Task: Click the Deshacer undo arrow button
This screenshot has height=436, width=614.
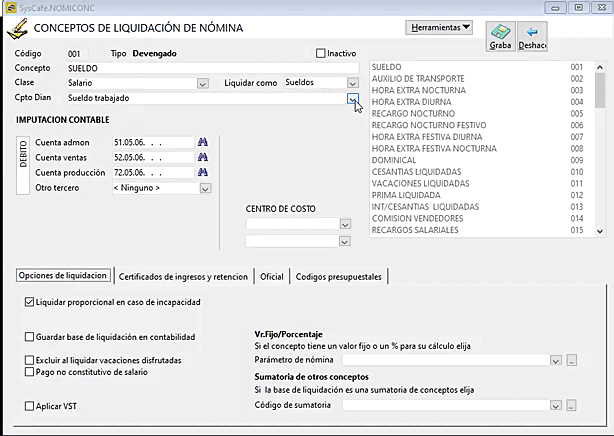Action: point(532,36)
